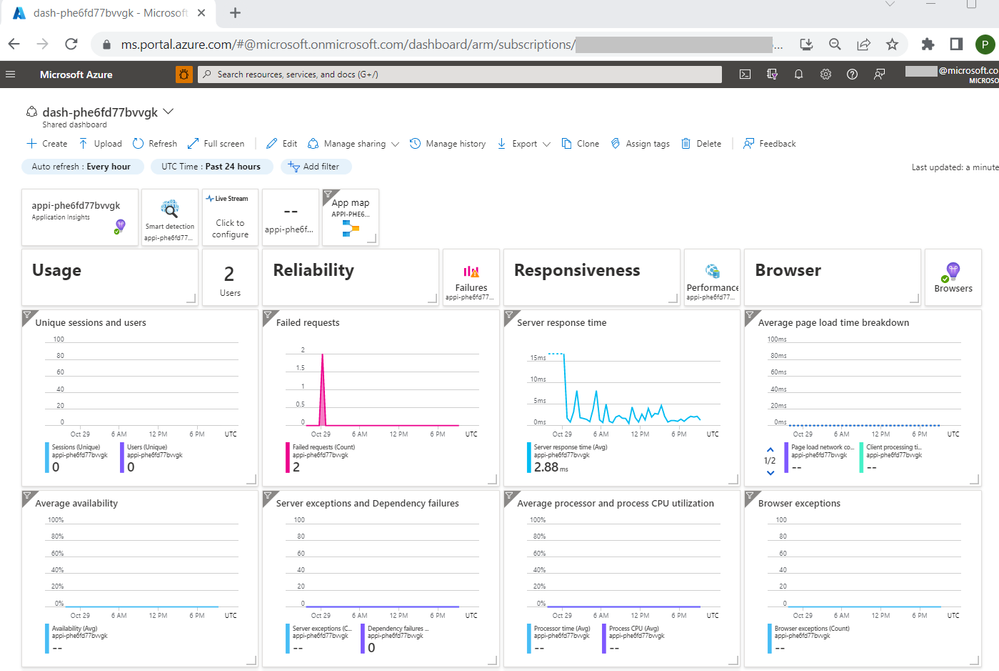Click the Sessions (Unique) legend color bar
The height and width of the screenshot is (671, 999).
click(47, 458)
